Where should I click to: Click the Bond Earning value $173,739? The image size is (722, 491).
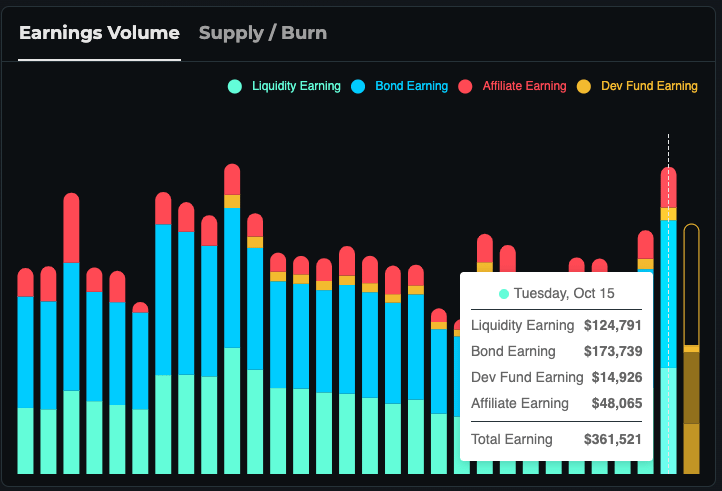click(x=612, y=352)
